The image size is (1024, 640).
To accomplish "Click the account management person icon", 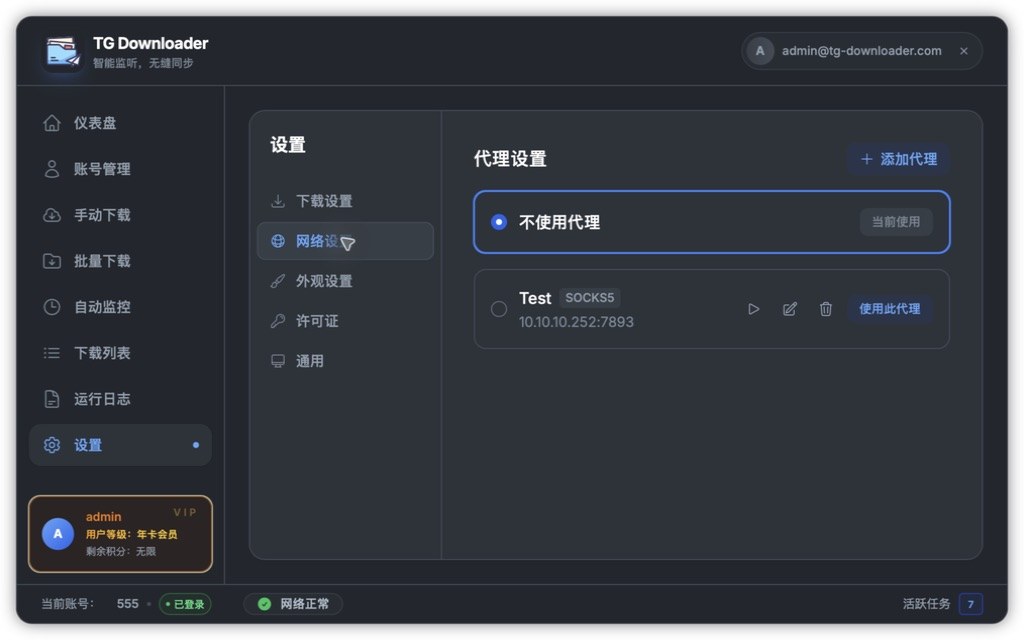I will tap(52, 169).
